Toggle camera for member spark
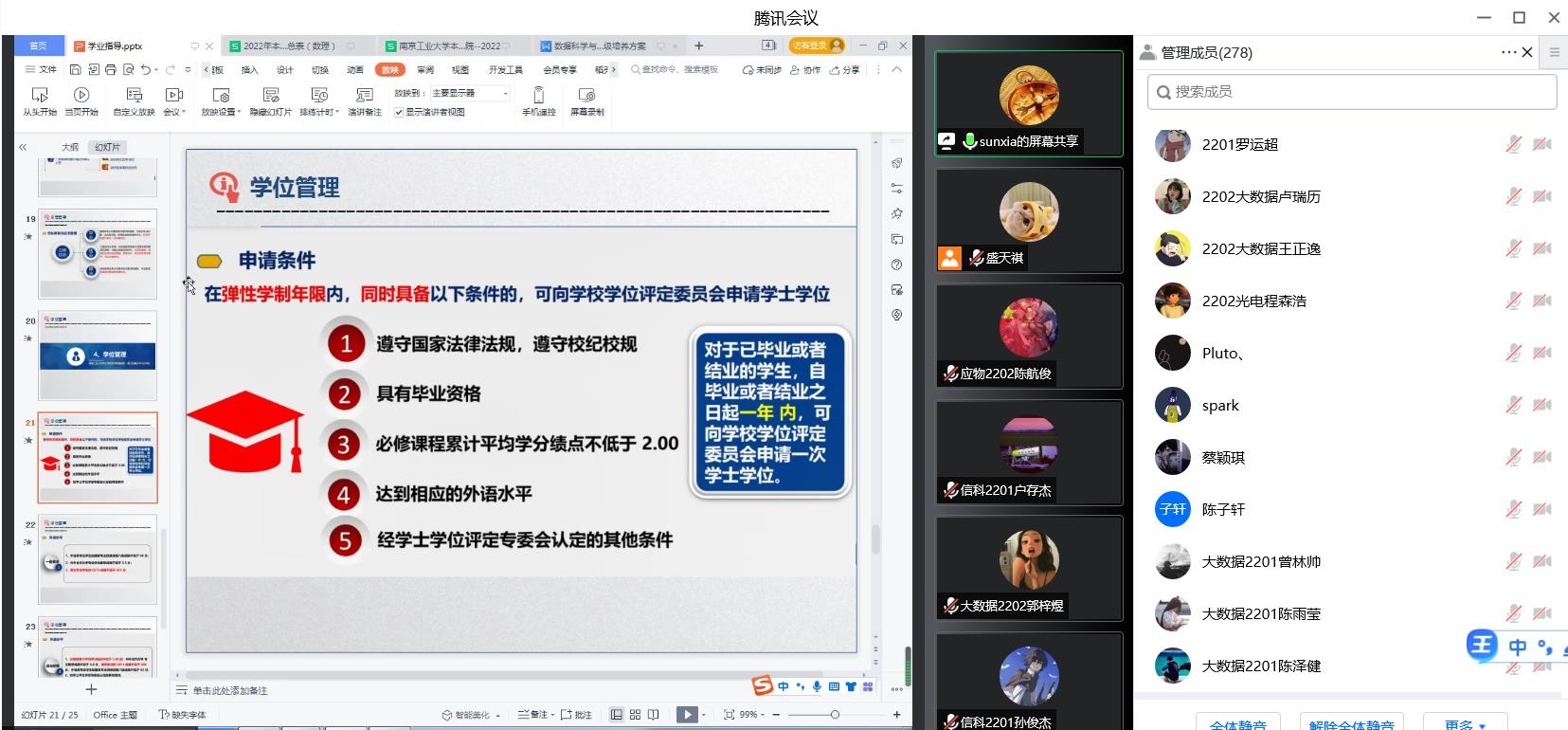 coord(1541,405)
